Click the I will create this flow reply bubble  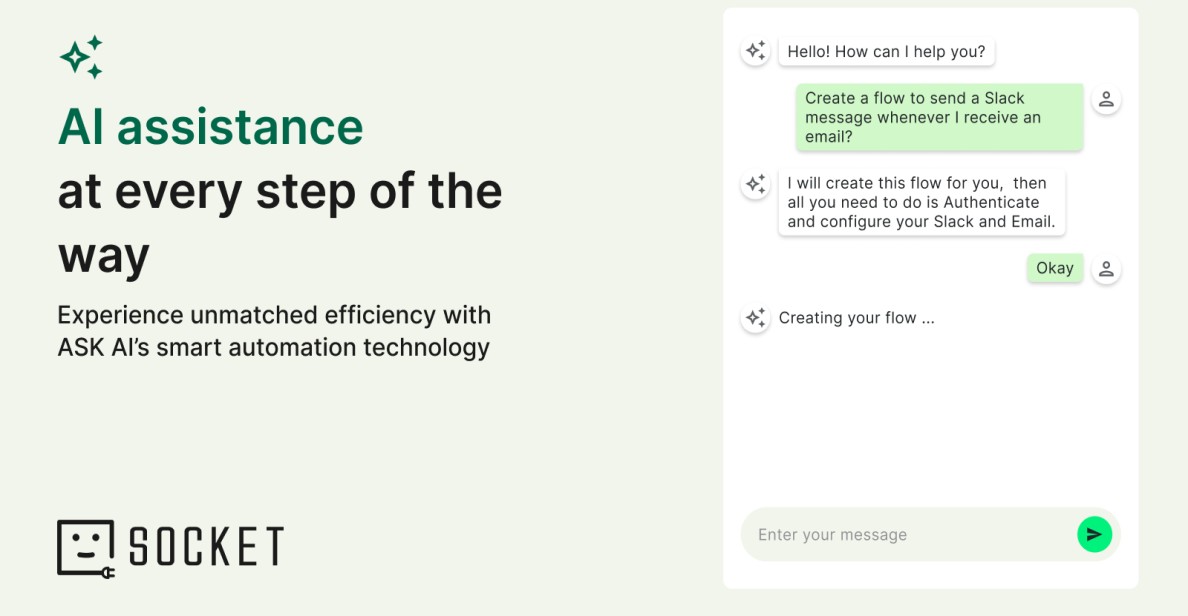(921, 202)
